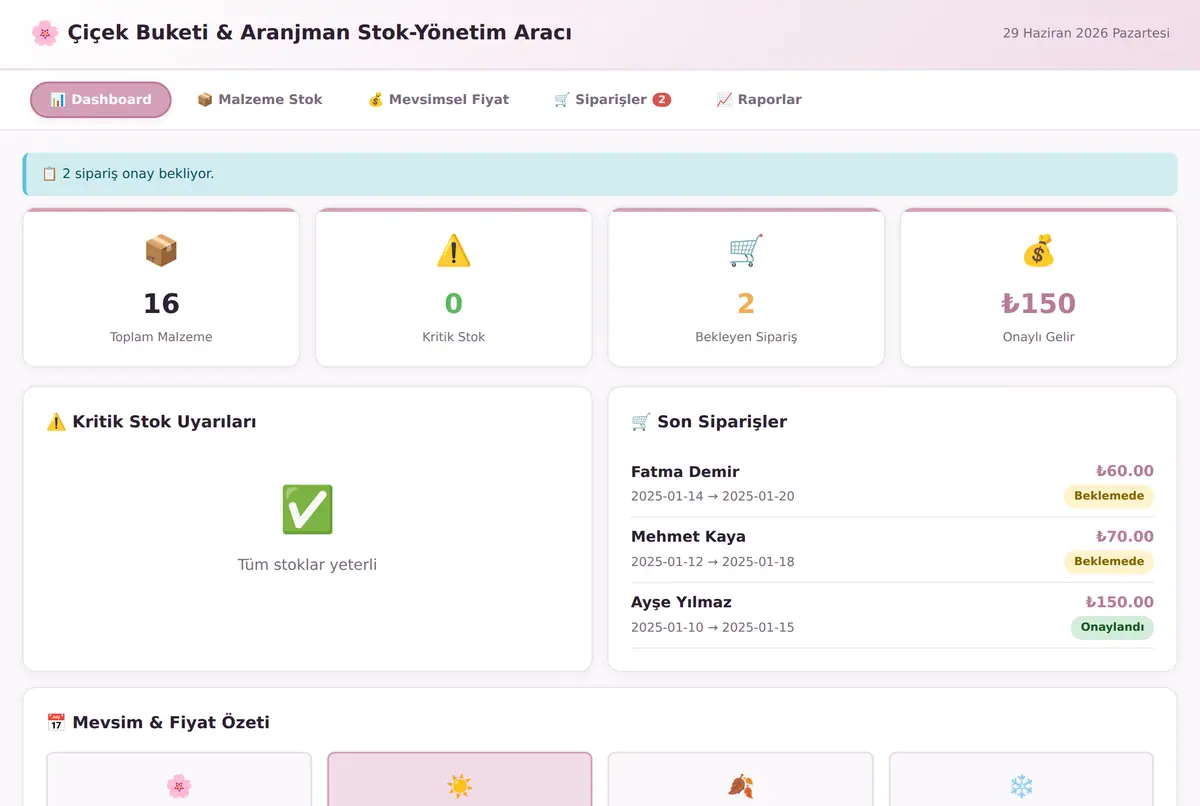Viewport: 1200px width, 806px height.
Task: Switch to the Malzeme Stok tab
Action: click(260, 100)
